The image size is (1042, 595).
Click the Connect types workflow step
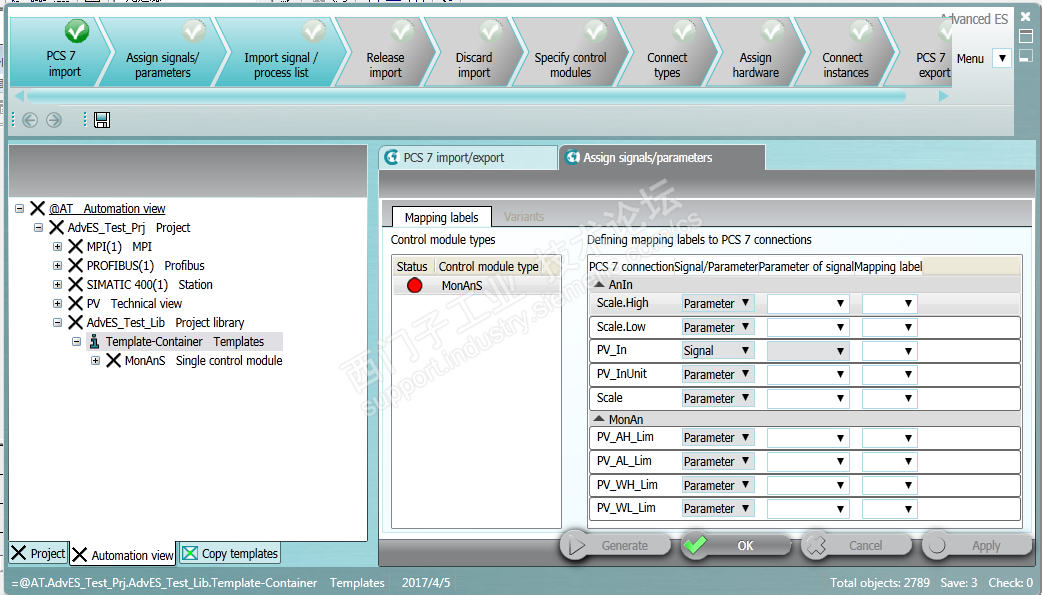(667, 53)
